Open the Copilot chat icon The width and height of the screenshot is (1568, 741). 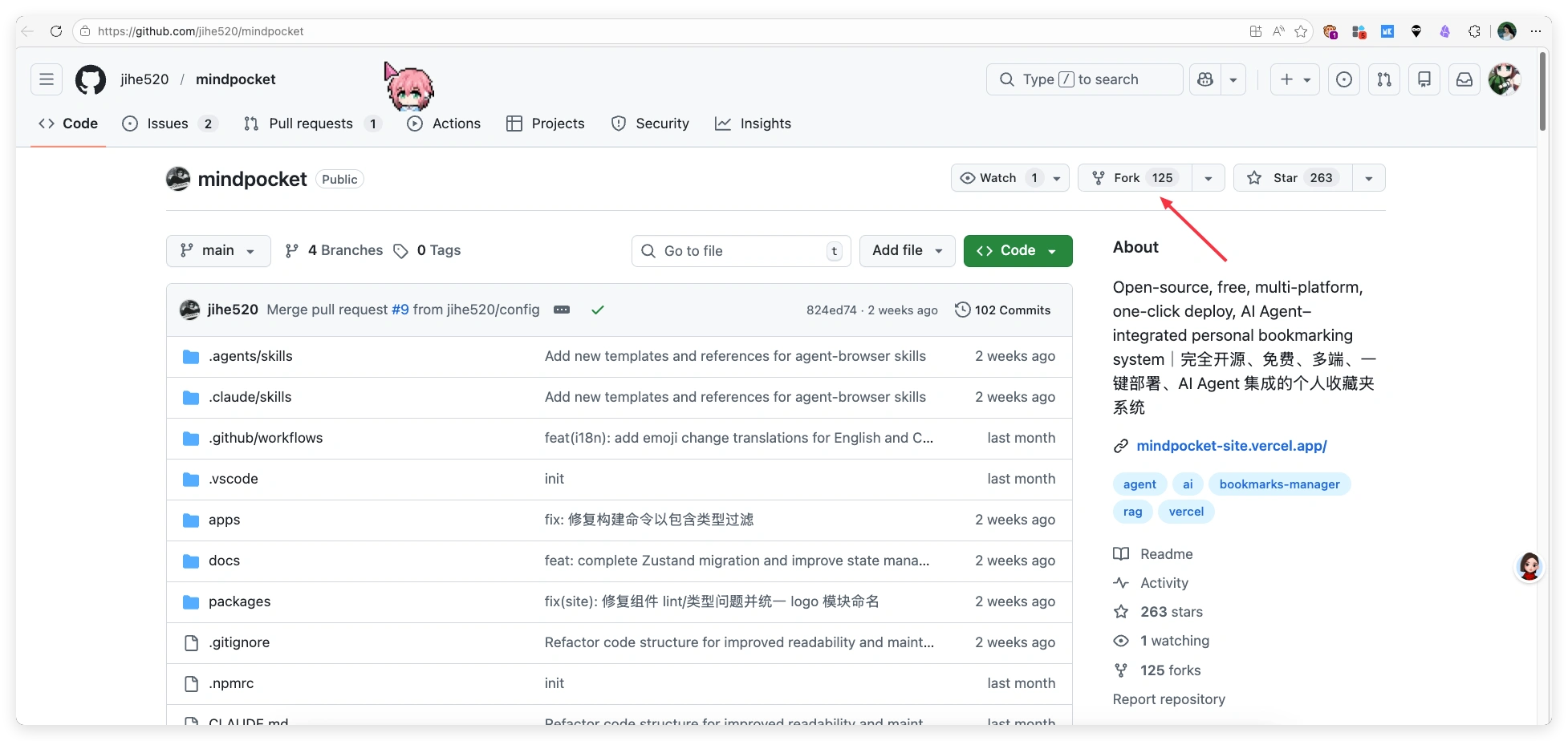coord(1204,79)
